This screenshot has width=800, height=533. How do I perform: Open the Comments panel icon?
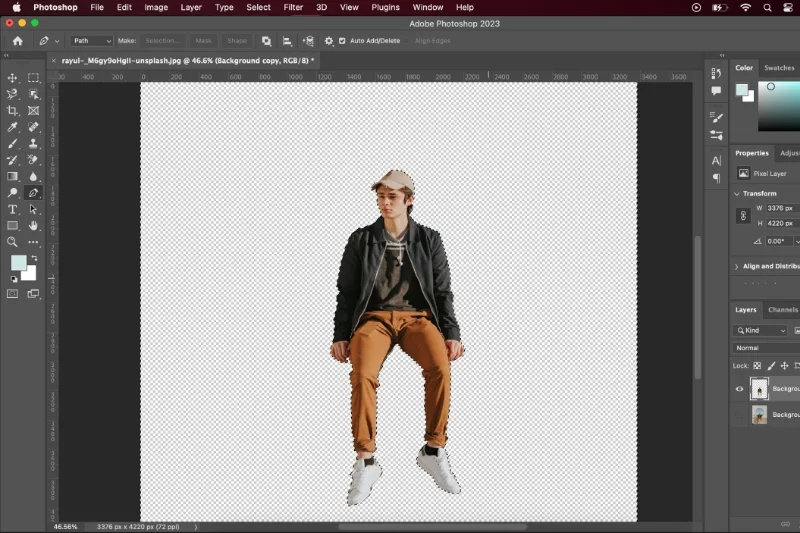(x=716, y=91)
